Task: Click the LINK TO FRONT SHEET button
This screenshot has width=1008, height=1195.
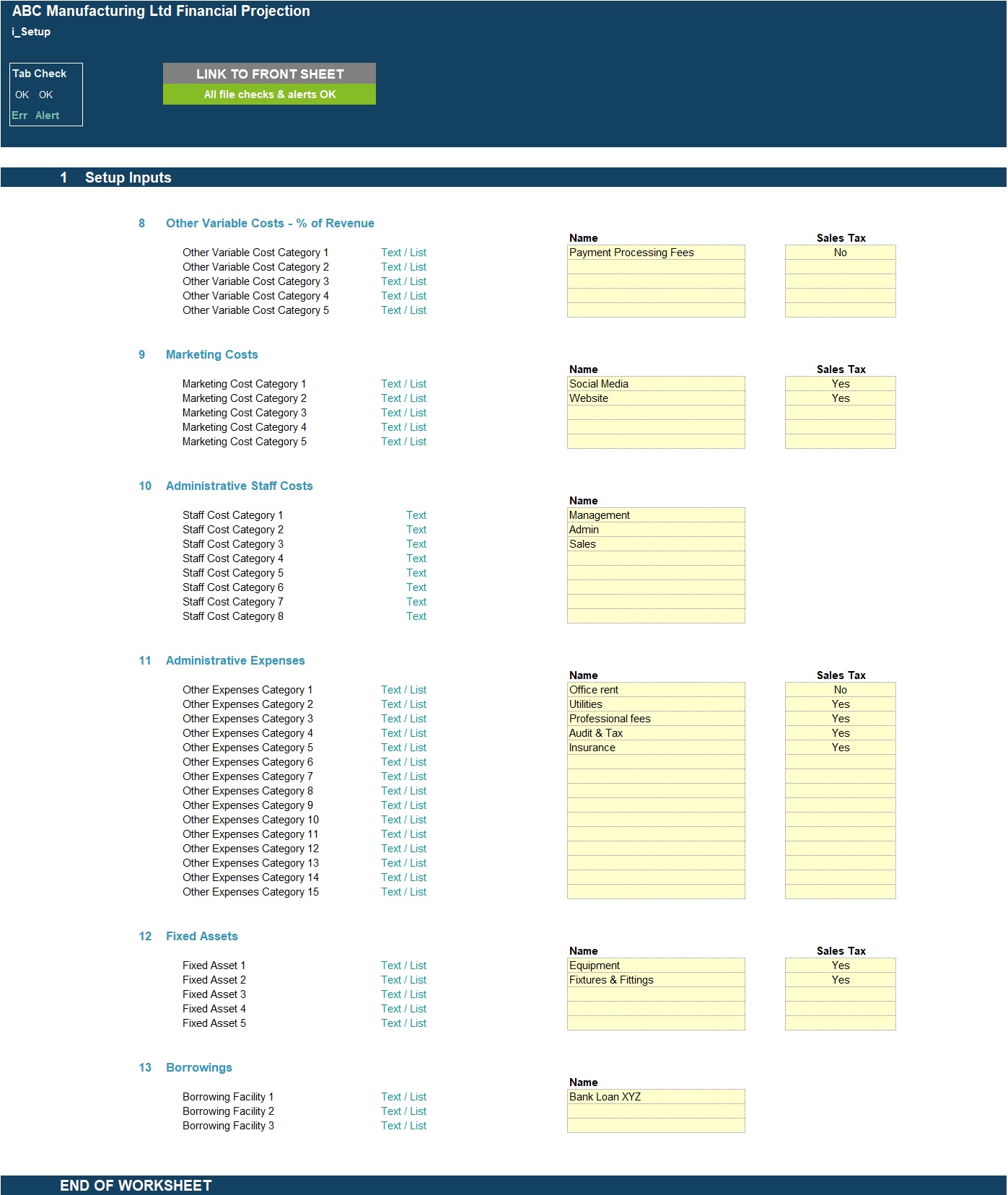Action: [269, 74]
